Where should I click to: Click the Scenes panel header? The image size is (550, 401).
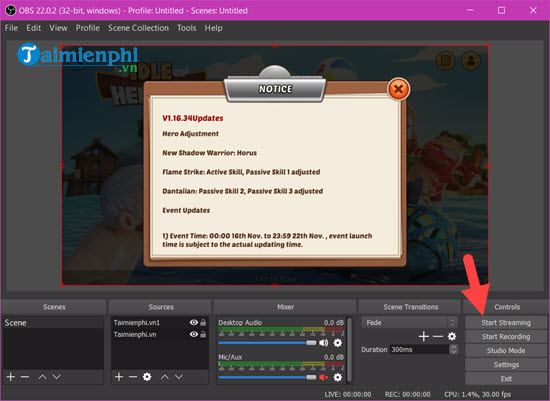pyautogui.click(x=54, y=307)
